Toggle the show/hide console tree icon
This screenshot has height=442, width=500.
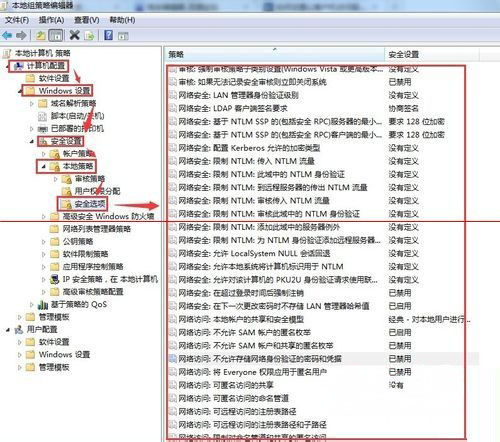56,35
